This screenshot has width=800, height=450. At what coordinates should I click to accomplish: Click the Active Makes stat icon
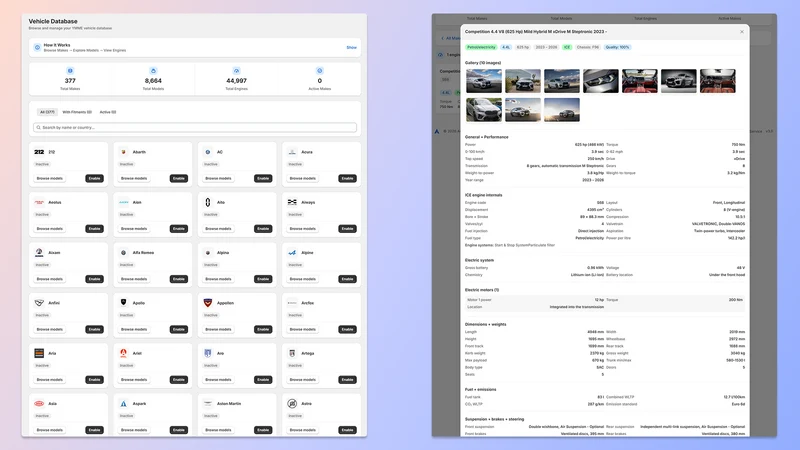319,71
